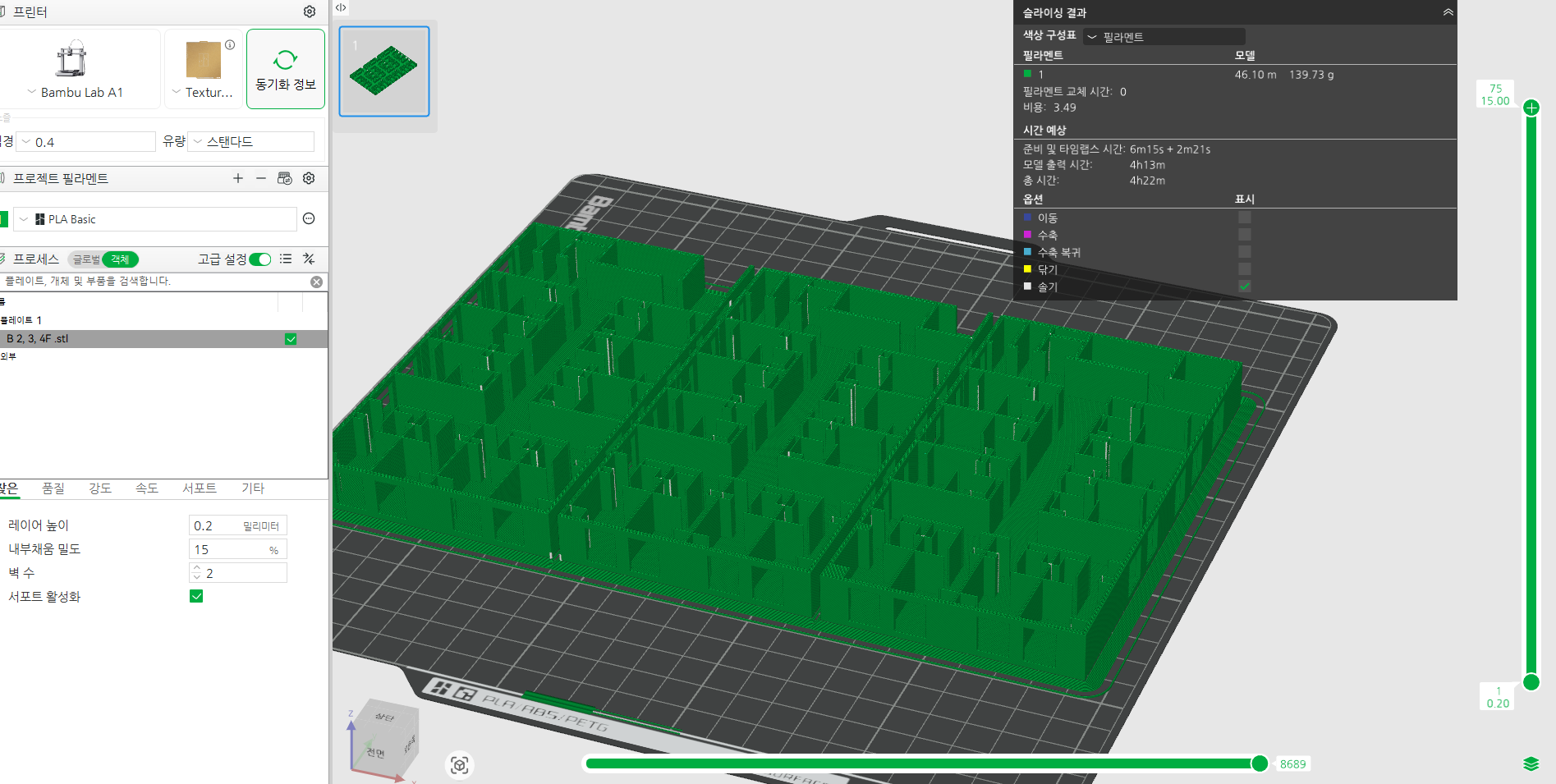
Task: Uncheck the support enable checkbox
Action: coord(196,596)
